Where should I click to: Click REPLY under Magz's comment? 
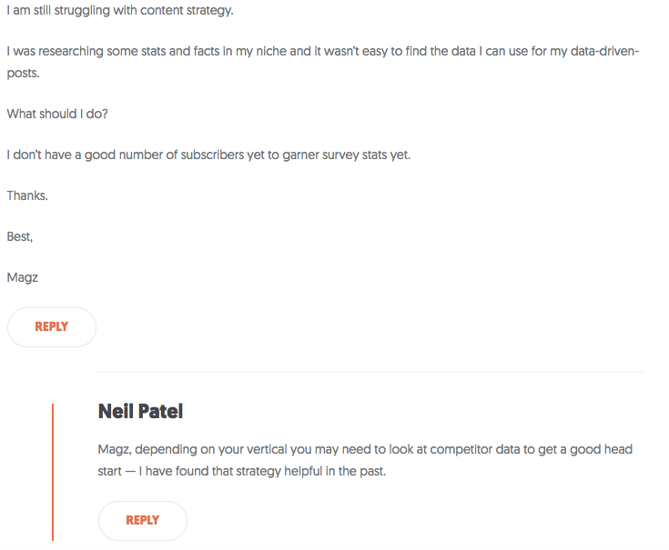[51, 327]
